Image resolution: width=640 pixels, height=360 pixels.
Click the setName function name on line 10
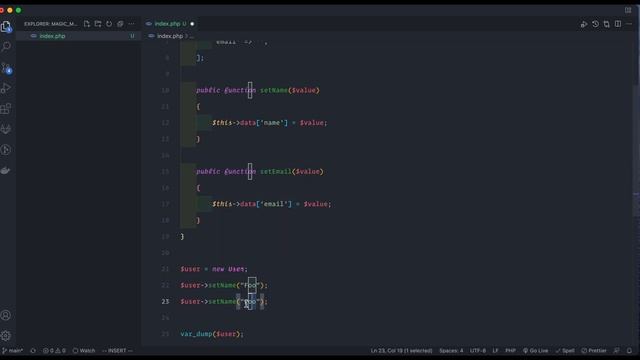(273, 90)
